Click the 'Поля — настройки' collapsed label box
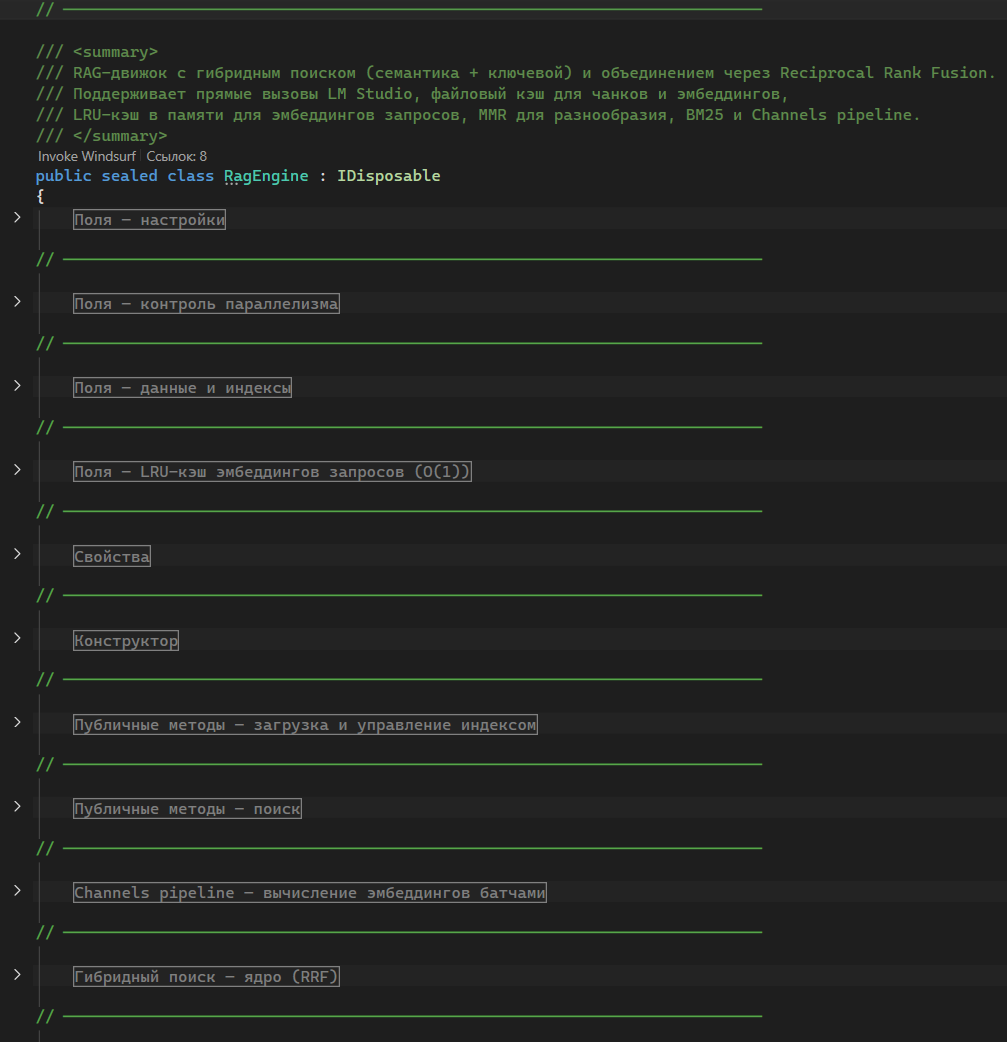Screen dimensions: 1007x1042 150,221
